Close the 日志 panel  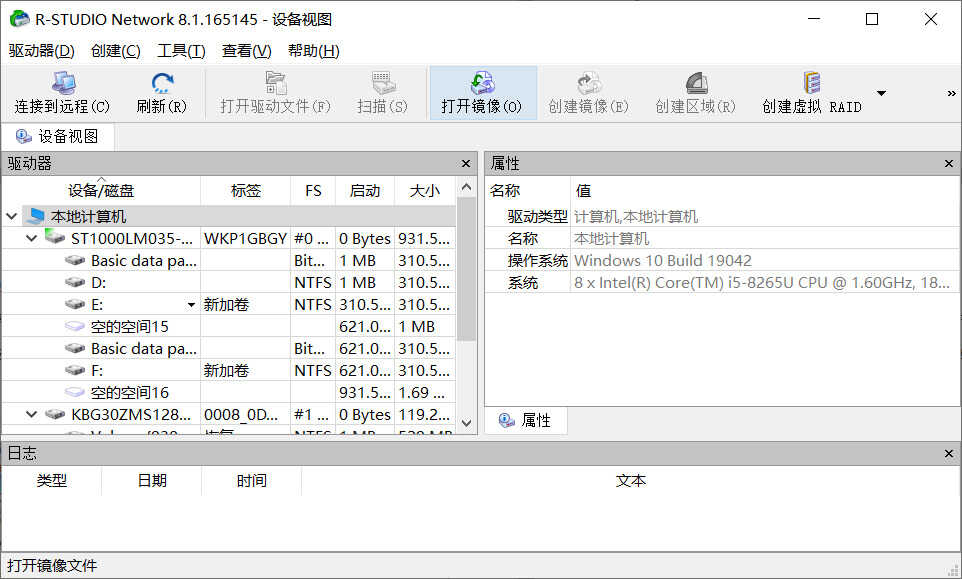pos(949,454)
